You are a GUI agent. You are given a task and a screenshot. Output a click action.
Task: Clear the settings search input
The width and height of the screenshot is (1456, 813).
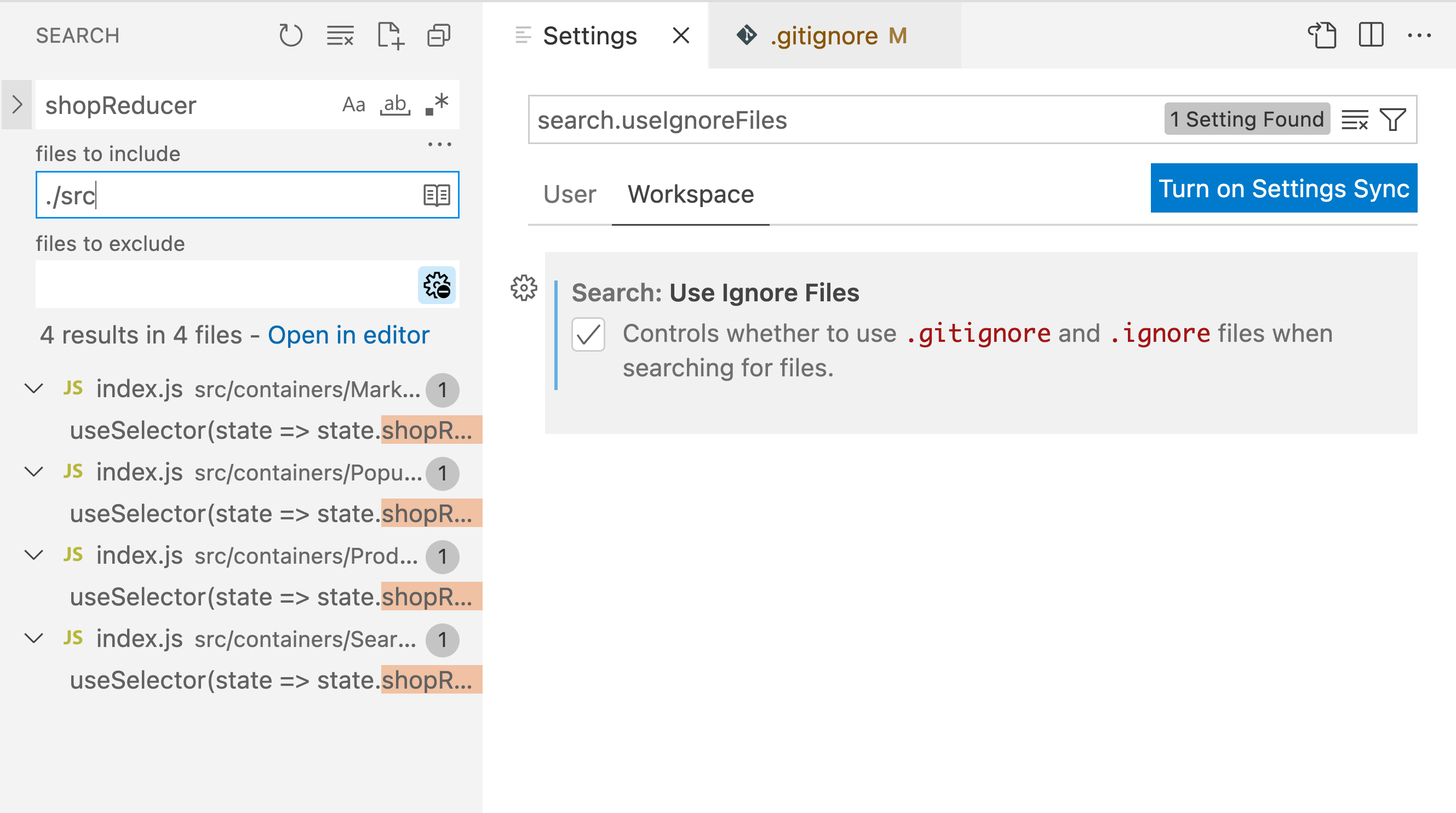coord(1355,119)
